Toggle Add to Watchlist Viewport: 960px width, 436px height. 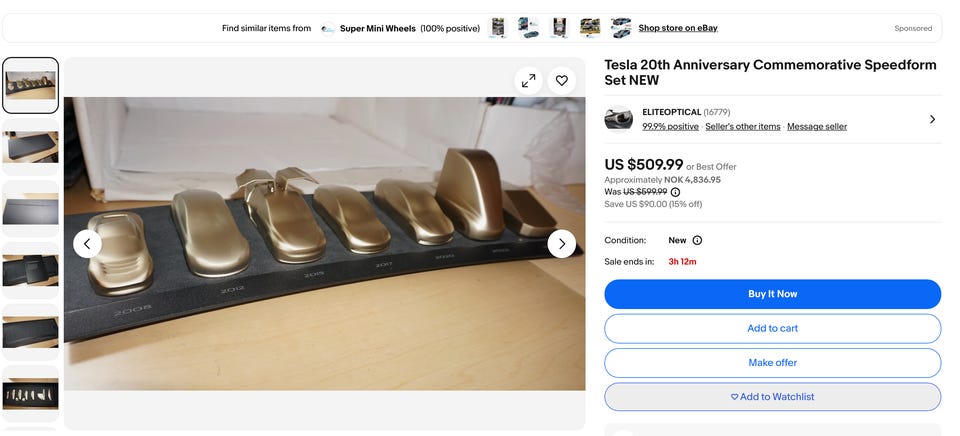click(x=772, y=397)
